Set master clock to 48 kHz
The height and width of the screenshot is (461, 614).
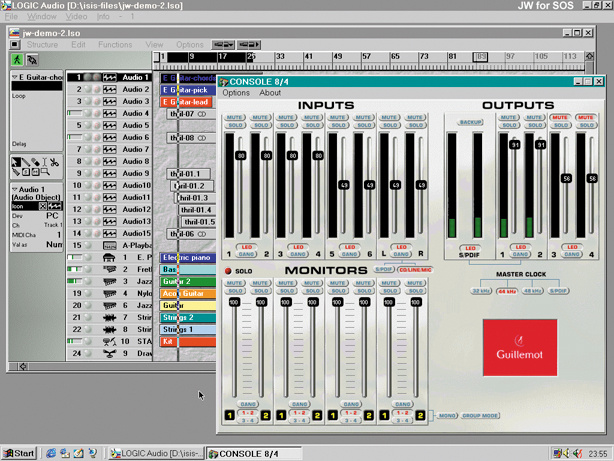pyautogui.click(x=532, y=291)
